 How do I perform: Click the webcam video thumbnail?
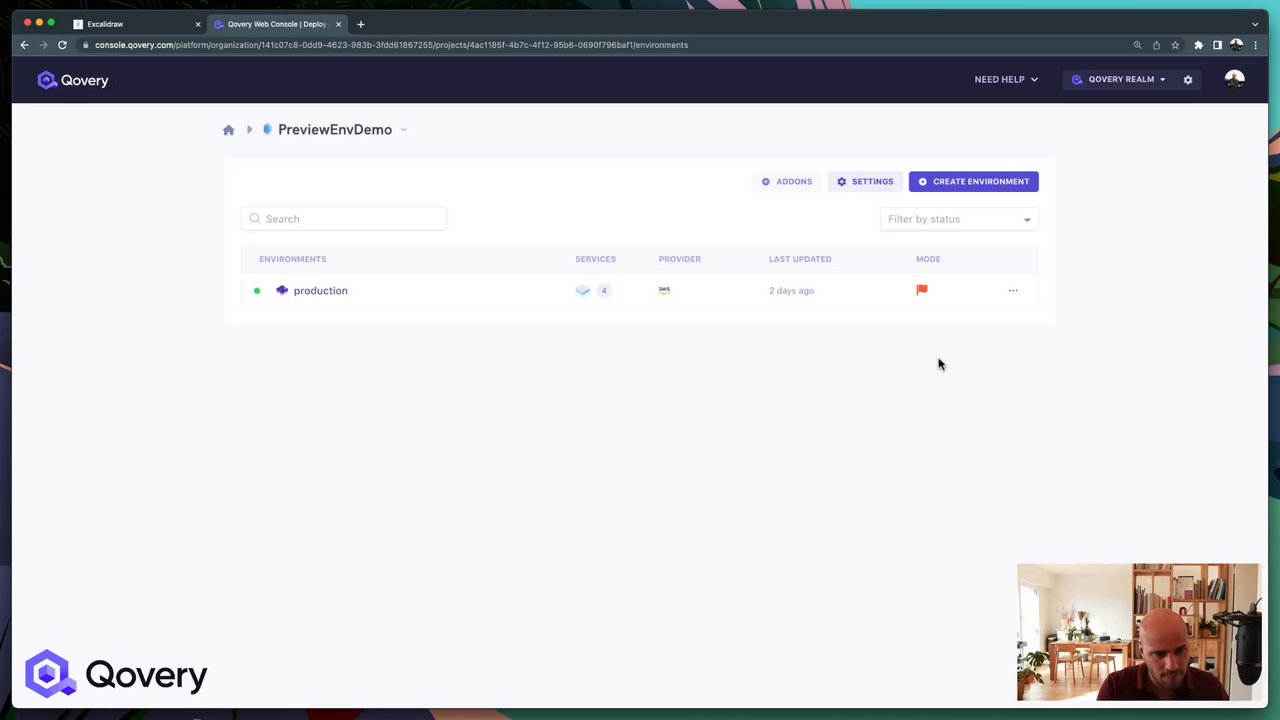[x=1138, y=632]
